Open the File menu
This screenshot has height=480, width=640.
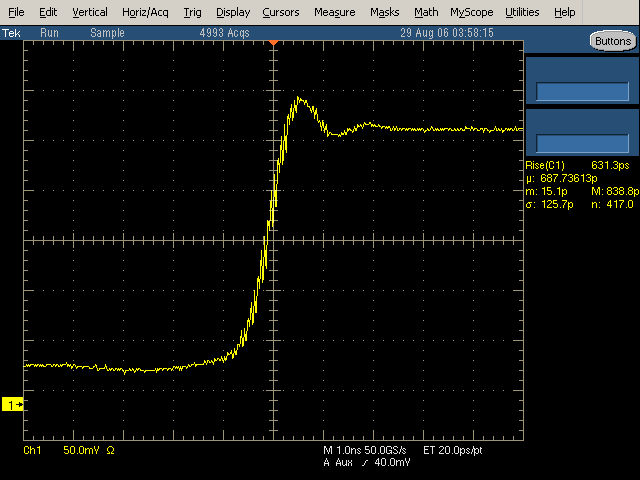coord(17,12)
